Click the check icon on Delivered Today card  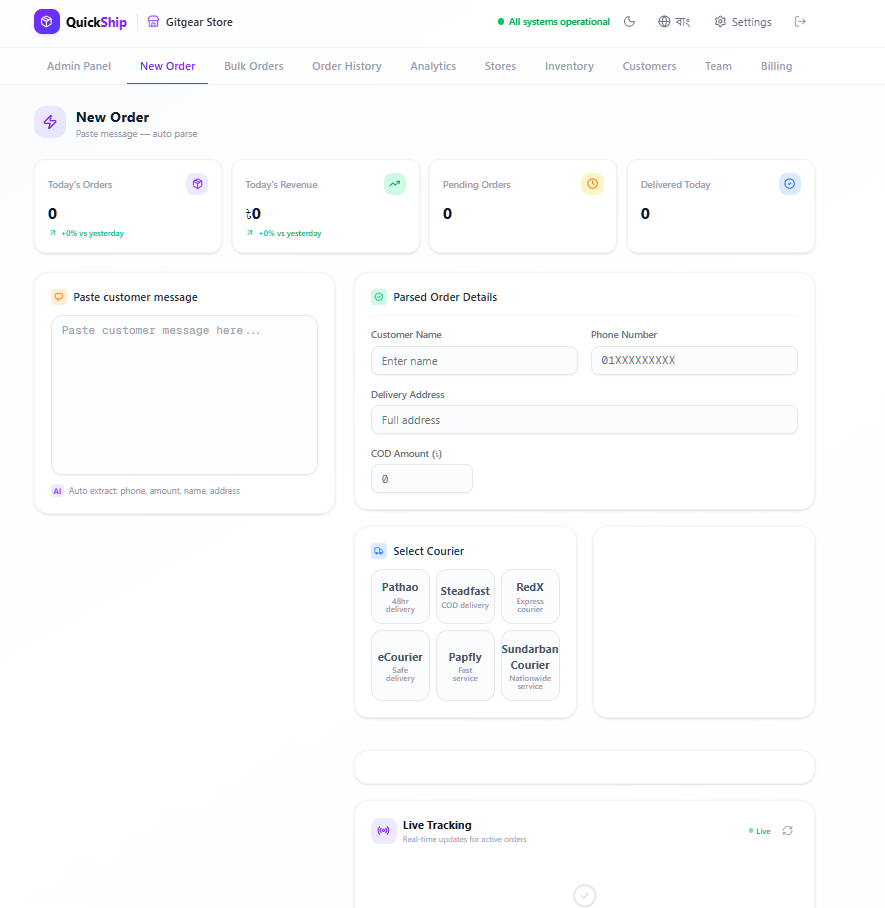[x=789, y=184]
